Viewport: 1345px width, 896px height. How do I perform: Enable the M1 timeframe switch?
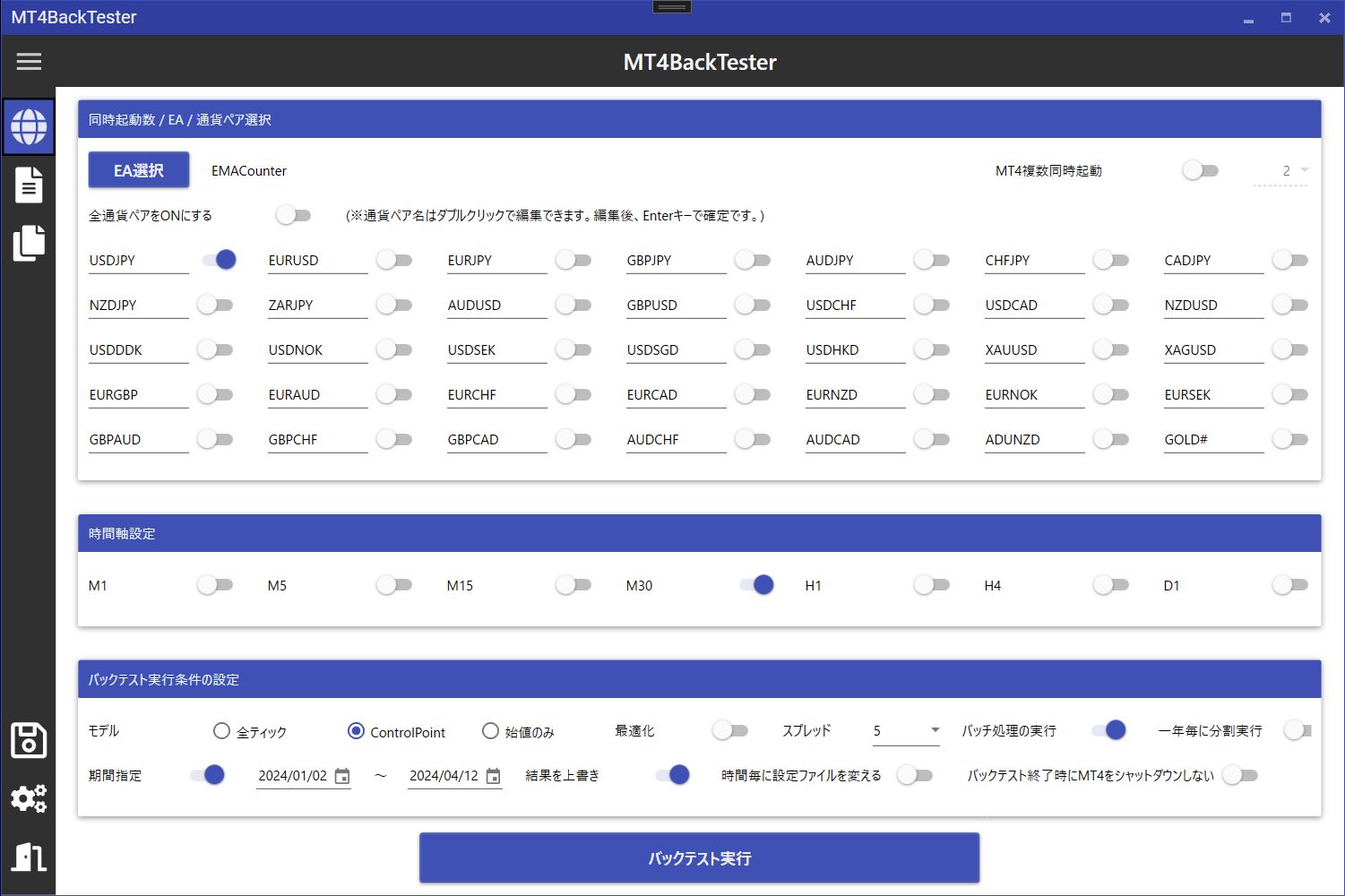215,585
